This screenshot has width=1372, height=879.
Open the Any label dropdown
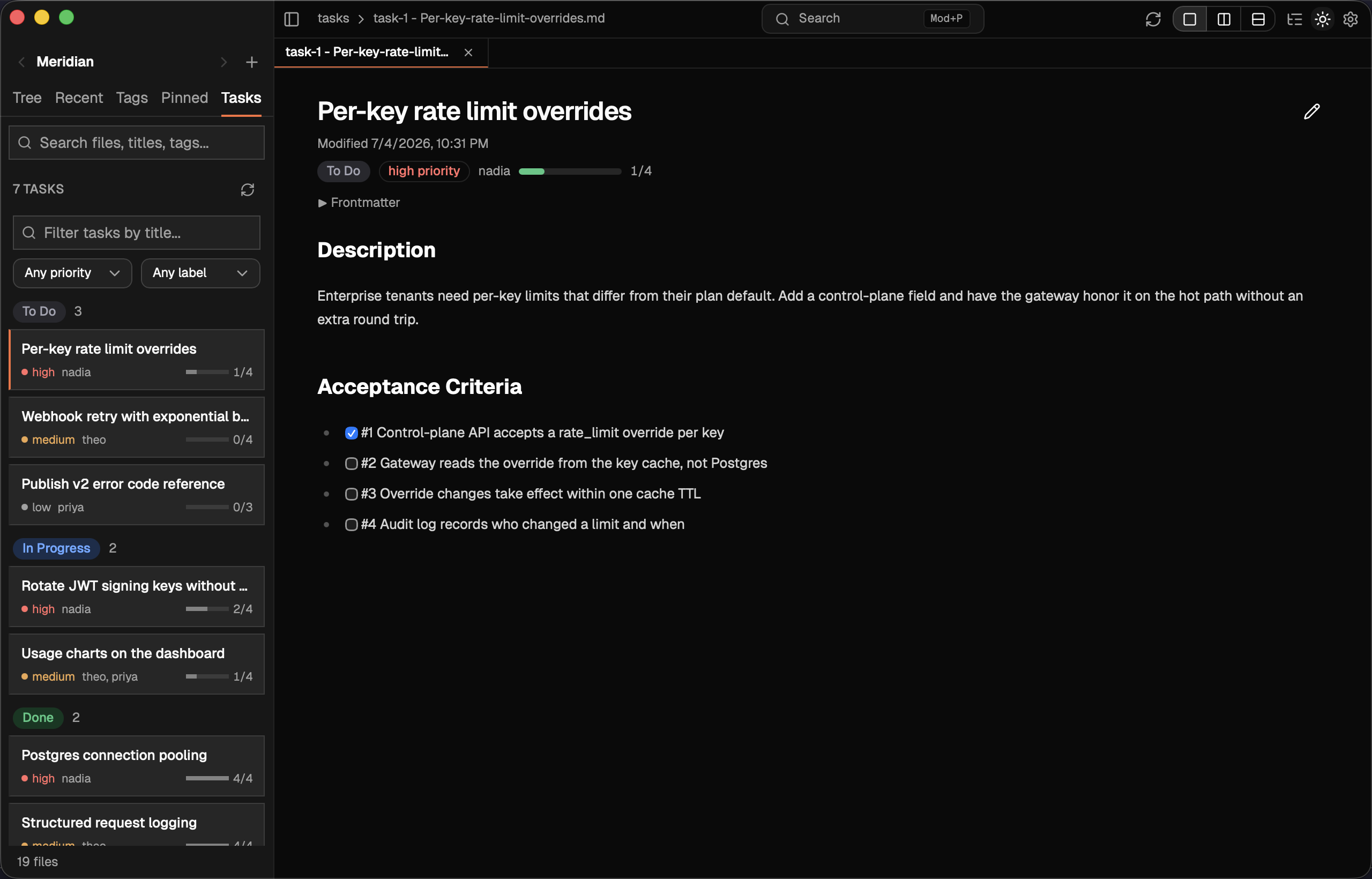(200, 273)
